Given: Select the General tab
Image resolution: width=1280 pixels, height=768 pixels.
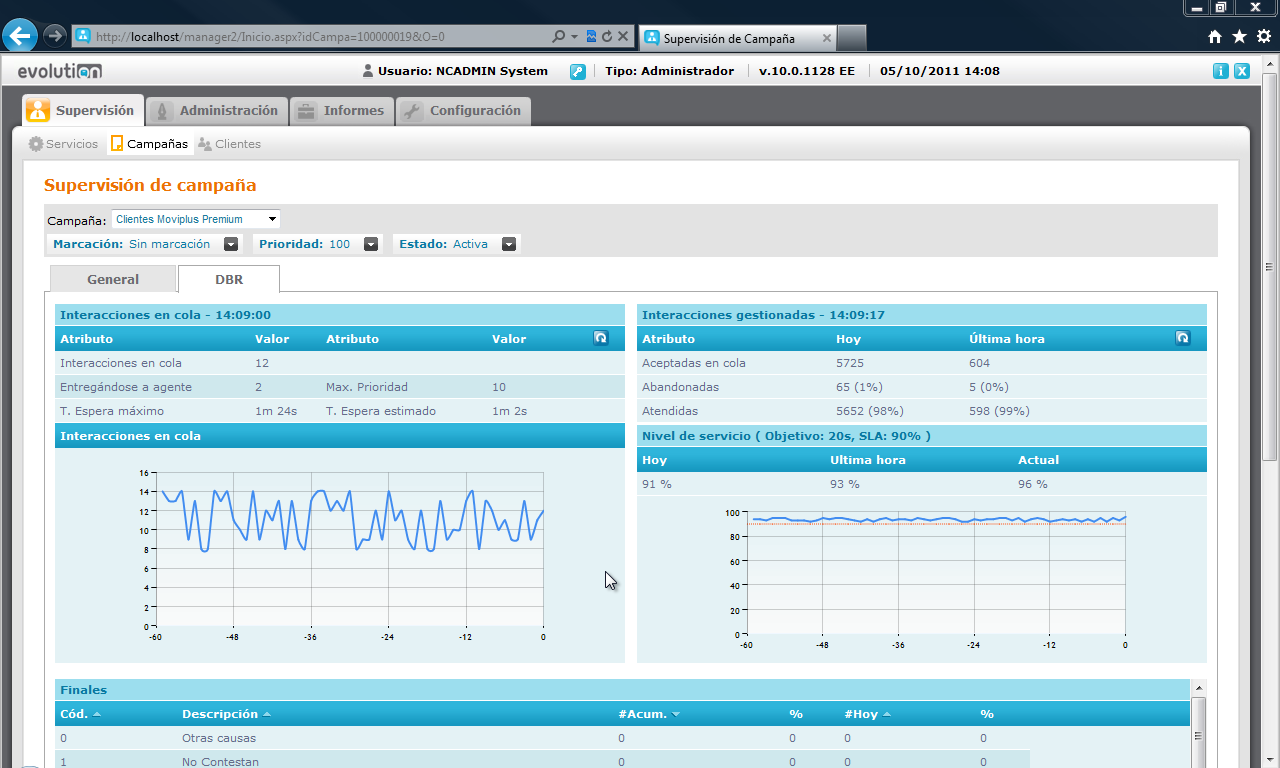Looking at the screenshot, I should (113, 279).
